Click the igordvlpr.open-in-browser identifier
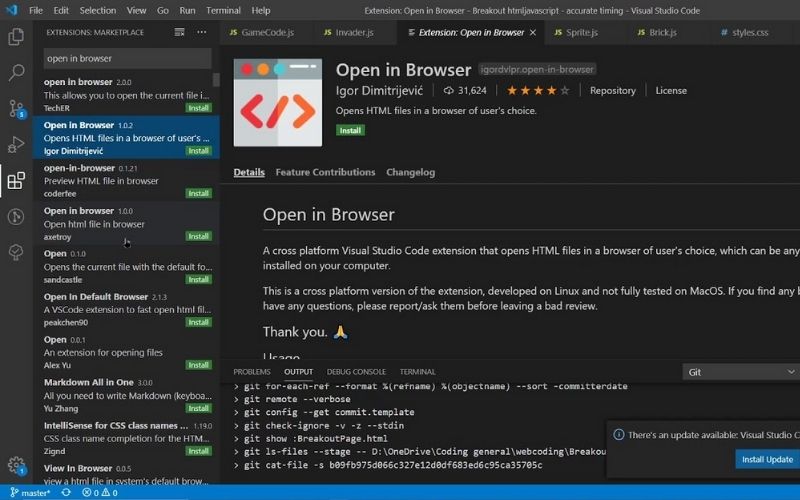800x500 pixels. [x=537, y=69]
